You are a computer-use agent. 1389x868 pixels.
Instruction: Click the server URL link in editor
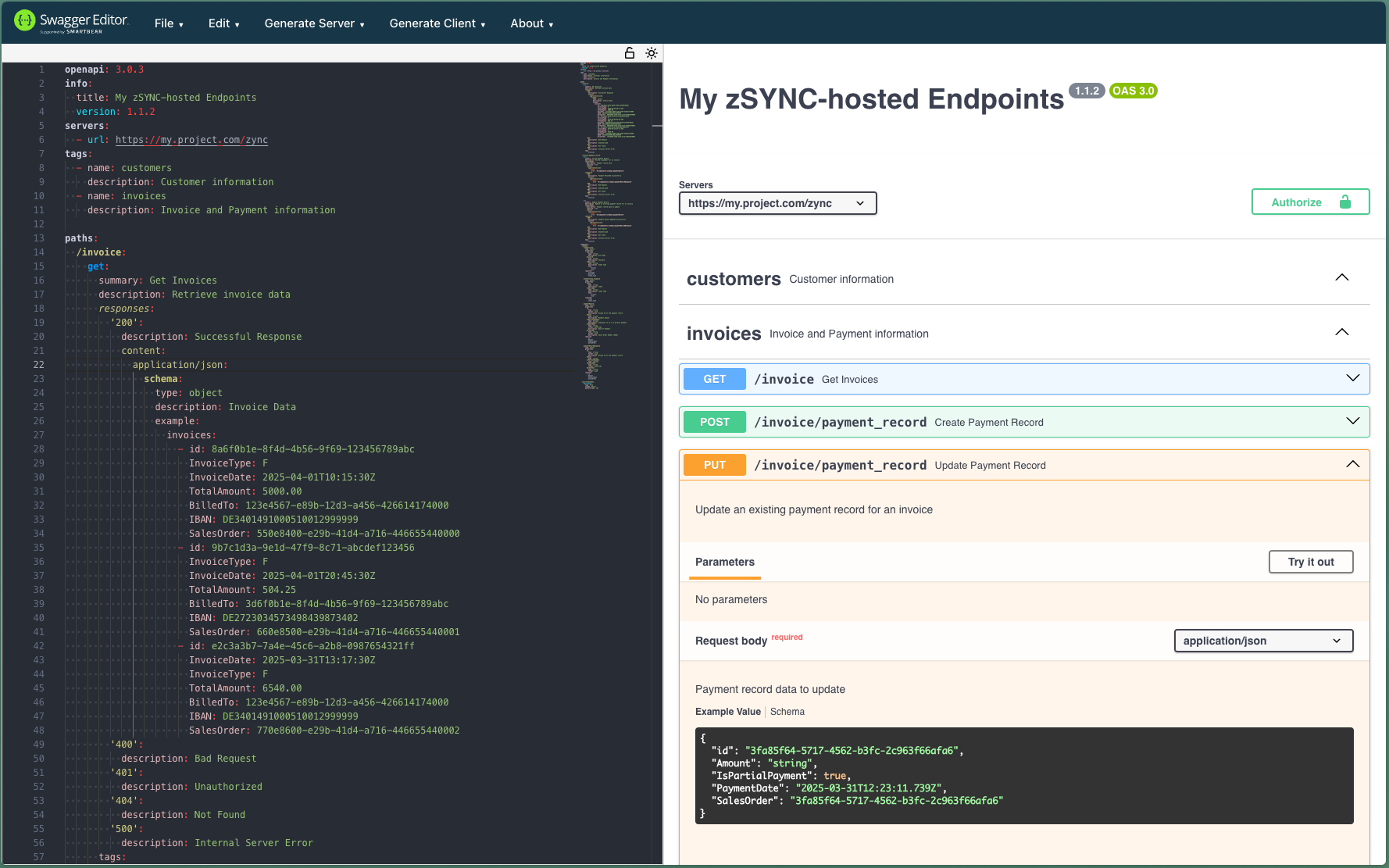tap(191, 140)
